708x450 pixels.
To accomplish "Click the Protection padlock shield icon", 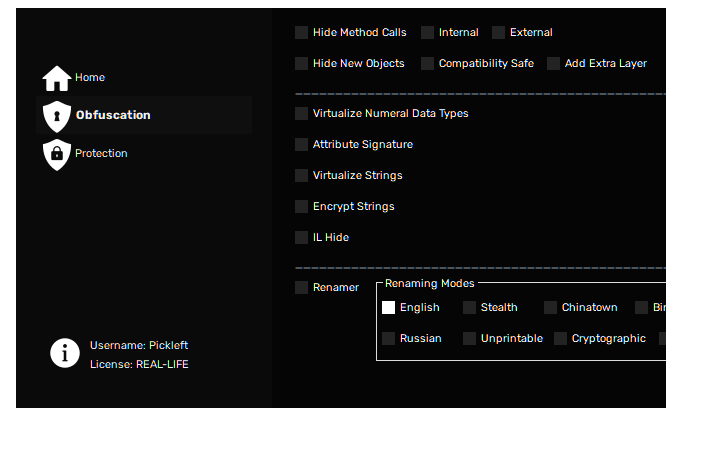I will click(57, 155).
